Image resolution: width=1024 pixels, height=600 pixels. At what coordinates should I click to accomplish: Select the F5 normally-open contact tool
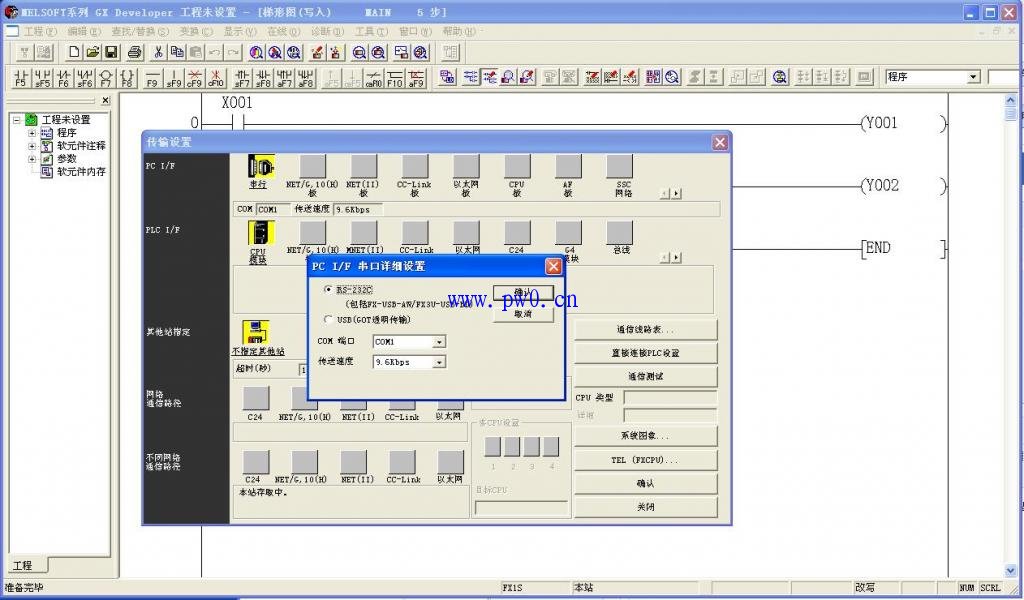pos(20,78)
